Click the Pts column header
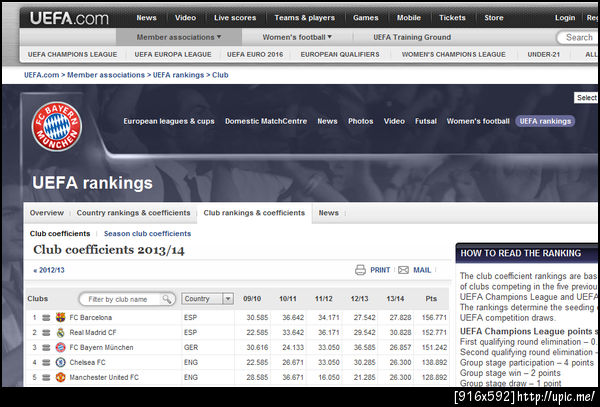The height and width of the screenshot is (407, 600). [431, 299]
